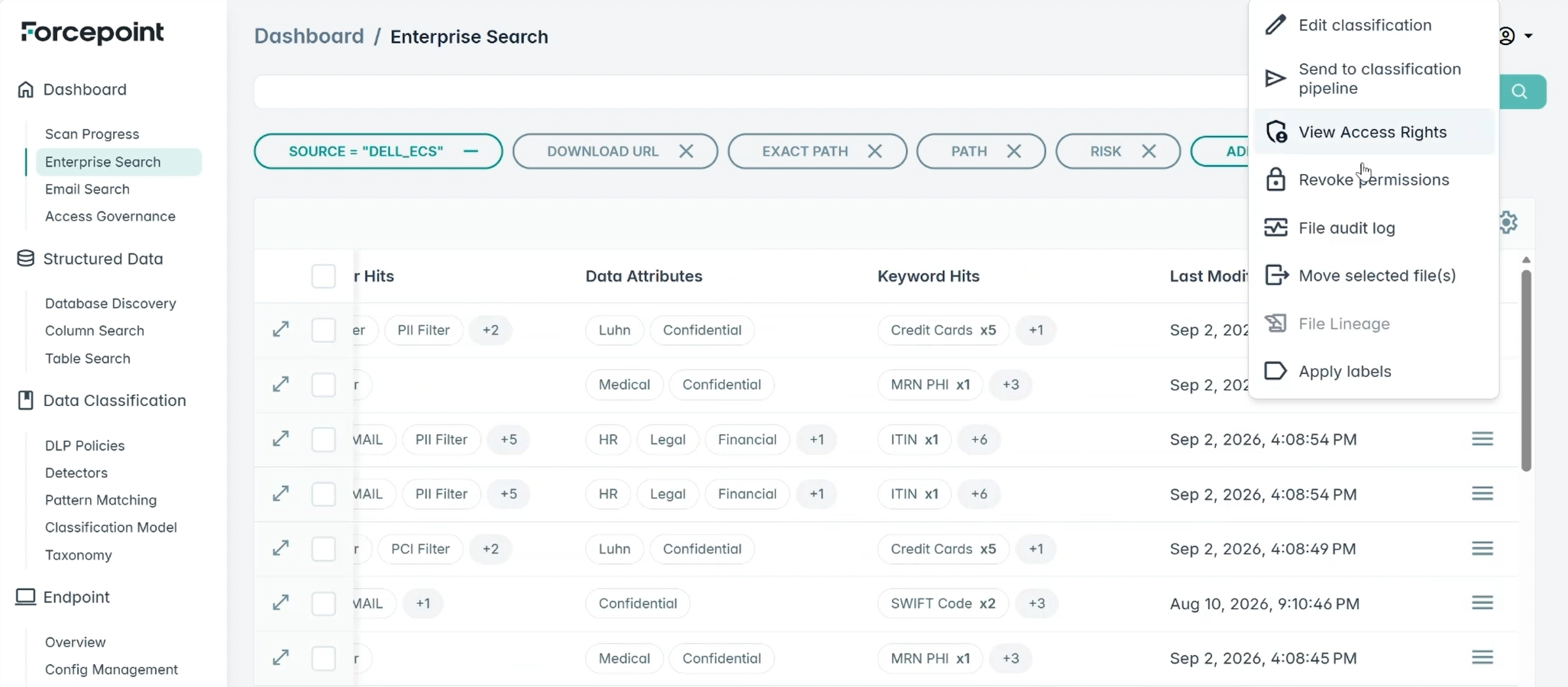Click the shield icon for View Access Rights
Viewport: 1568px width, 687px height.
click(1275, 132)
